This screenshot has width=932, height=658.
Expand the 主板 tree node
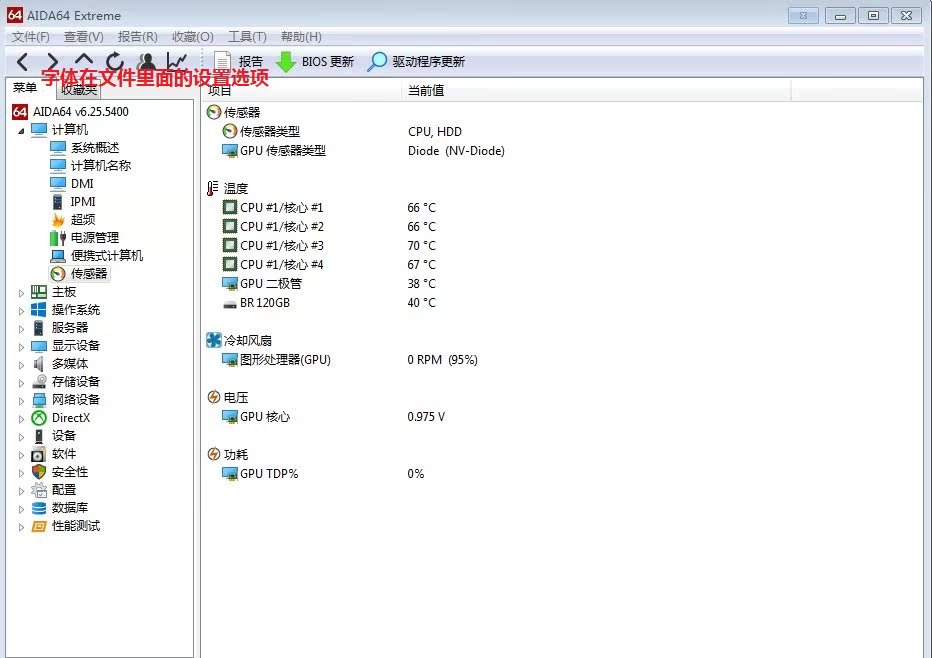[21, 293]
